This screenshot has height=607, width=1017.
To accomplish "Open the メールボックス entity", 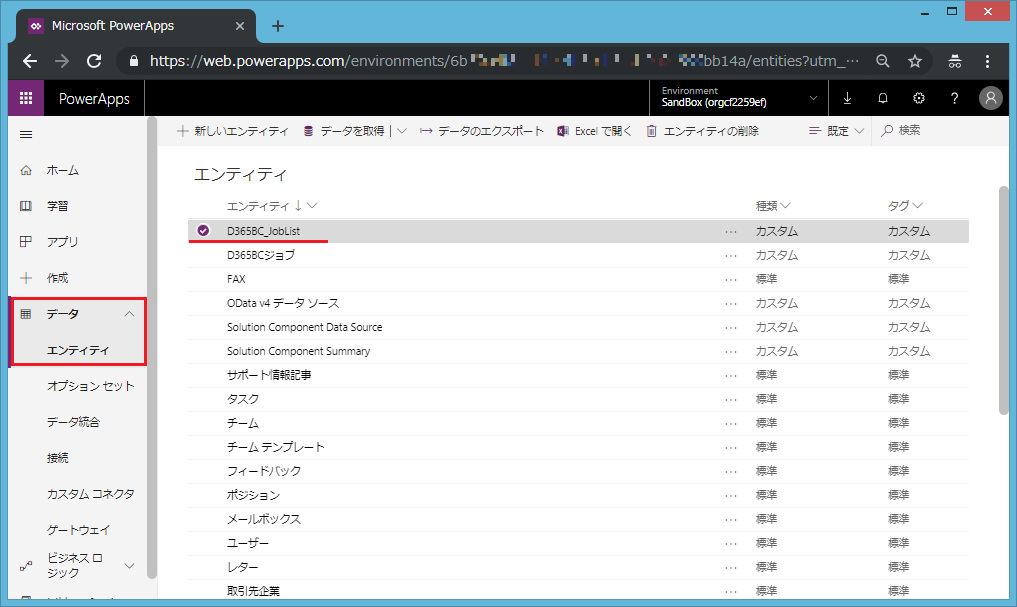I will pos(264,519).
